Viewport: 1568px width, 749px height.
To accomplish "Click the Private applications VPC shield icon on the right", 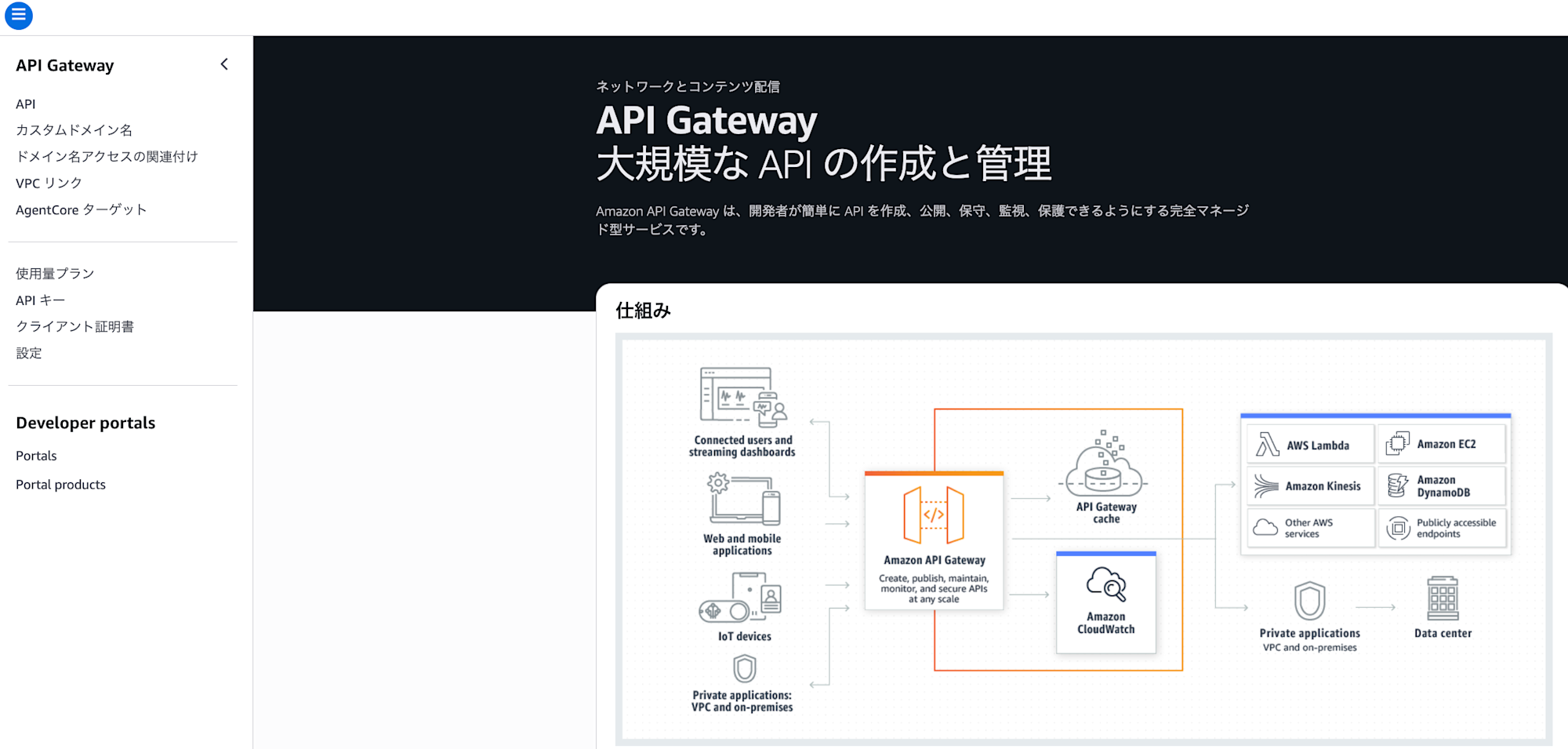I will pyautogui.click(x=1309, y=601).
